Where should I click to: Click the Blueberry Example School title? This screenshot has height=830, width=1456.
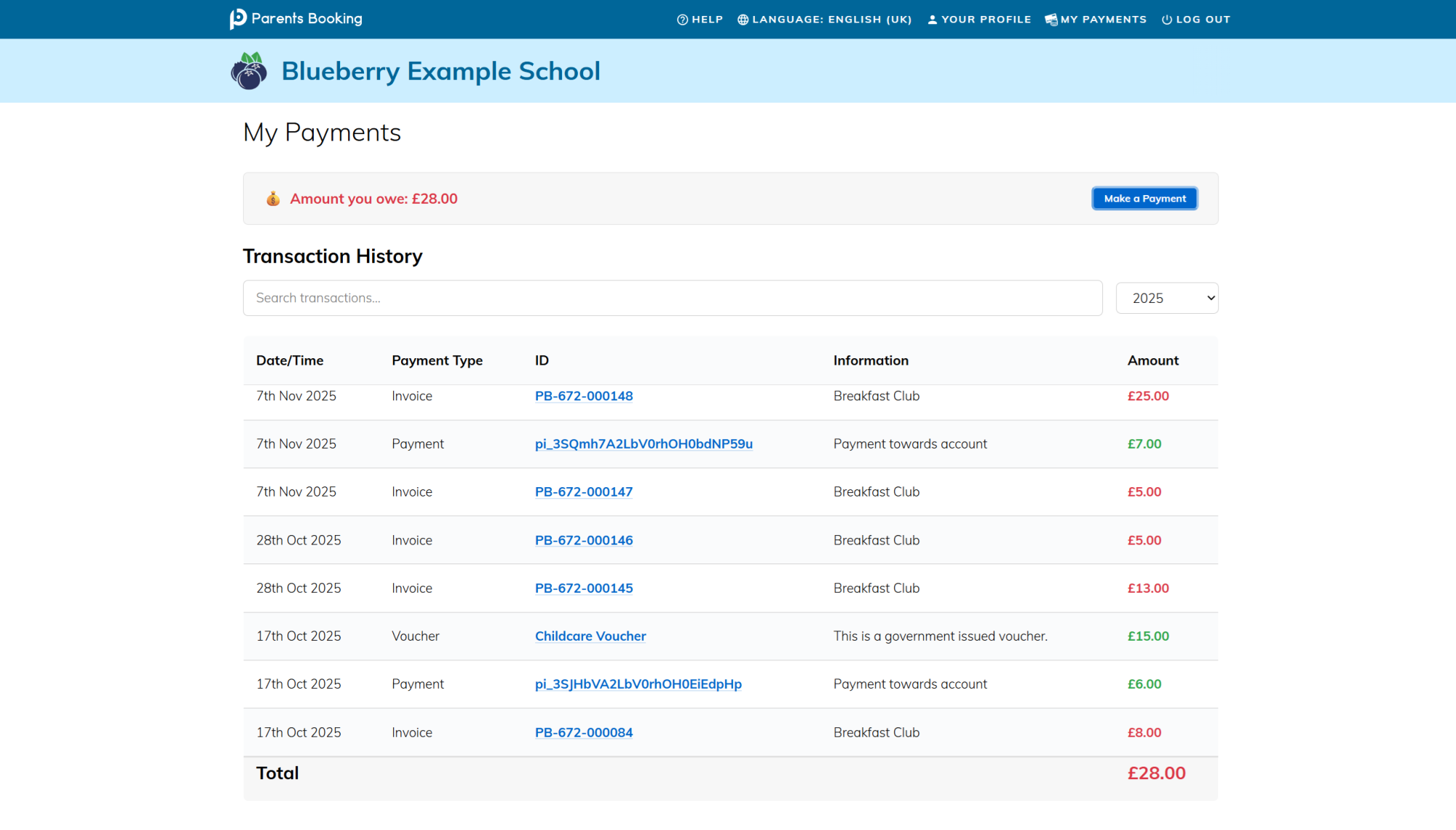pyautogui.click(x=440, y=71)
